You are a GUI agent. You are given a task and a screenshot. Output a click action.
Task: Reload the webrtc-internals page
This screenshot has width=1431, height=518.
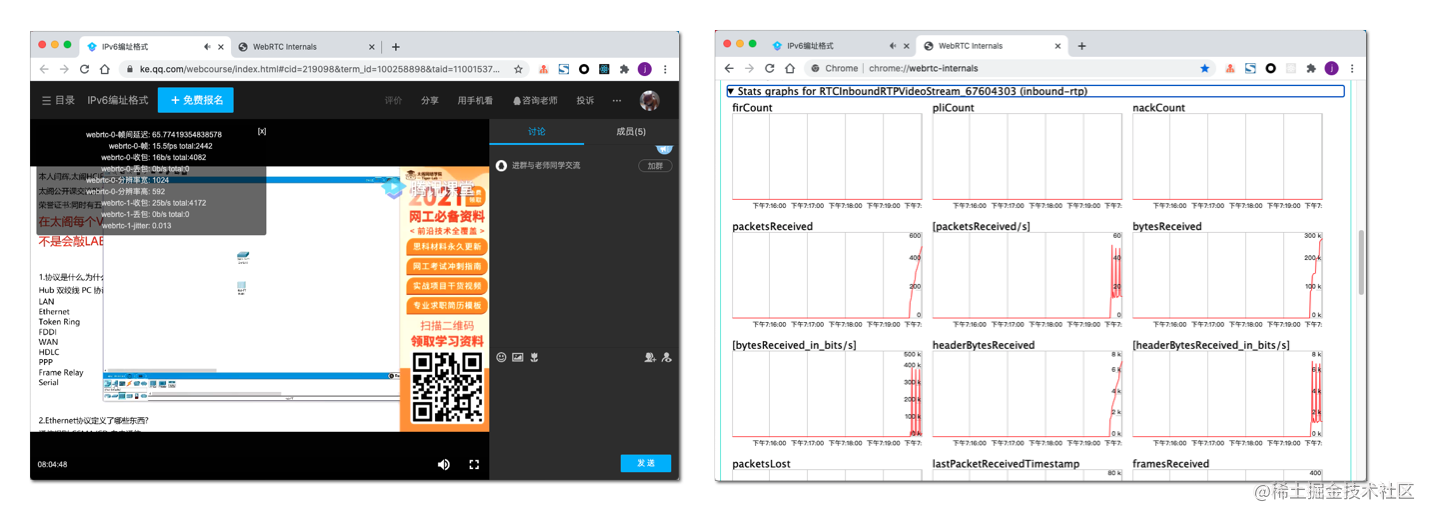click(769, 69)
